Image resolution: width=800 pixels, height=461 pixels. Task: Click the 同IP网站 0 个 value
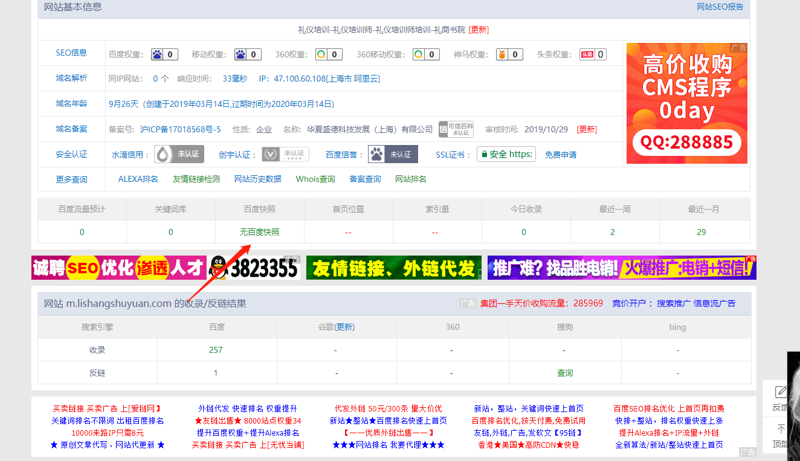click(x=161, y=79)
